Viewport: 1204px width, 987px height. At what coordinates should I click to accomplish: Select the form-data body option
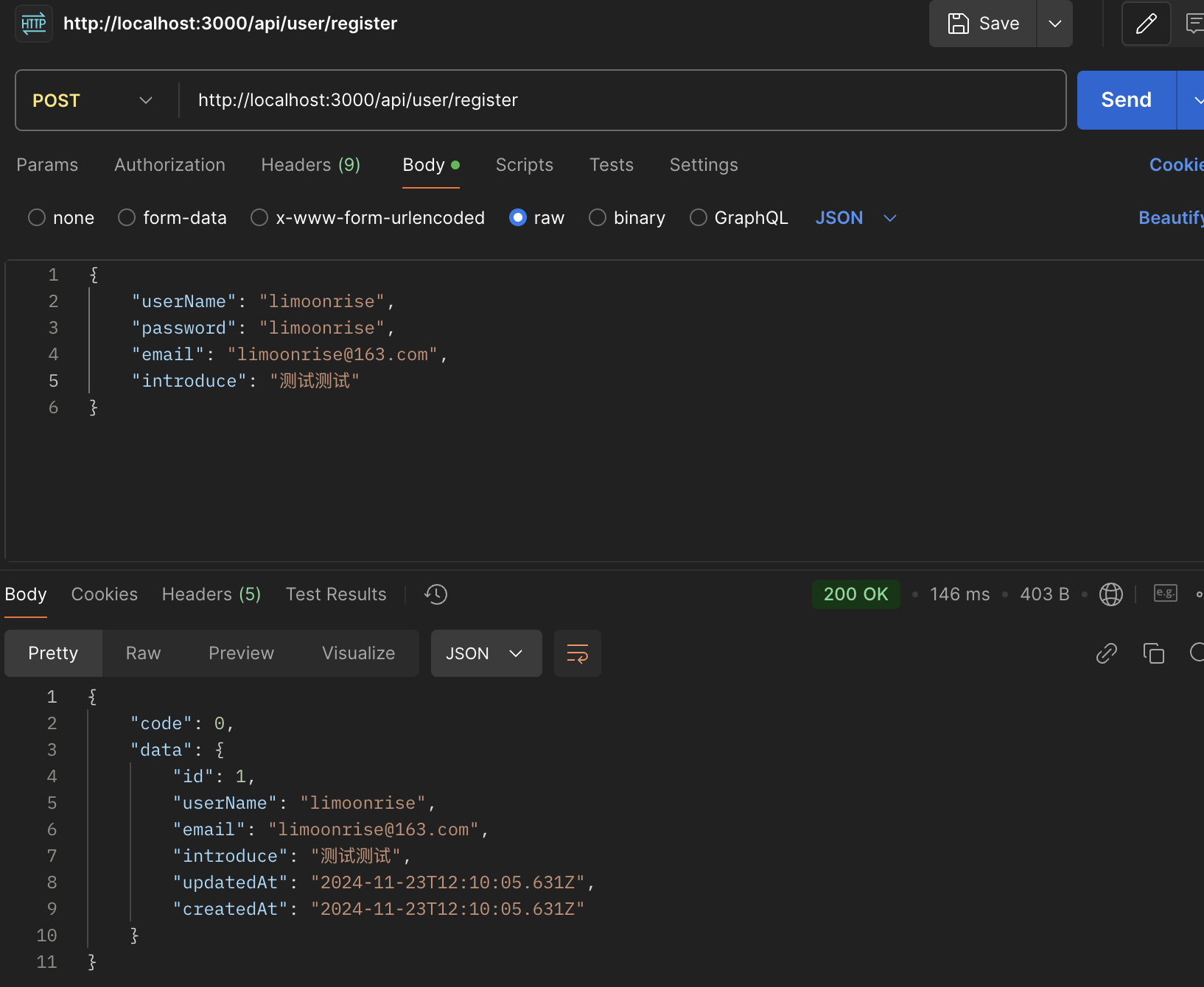coord(172,218)
